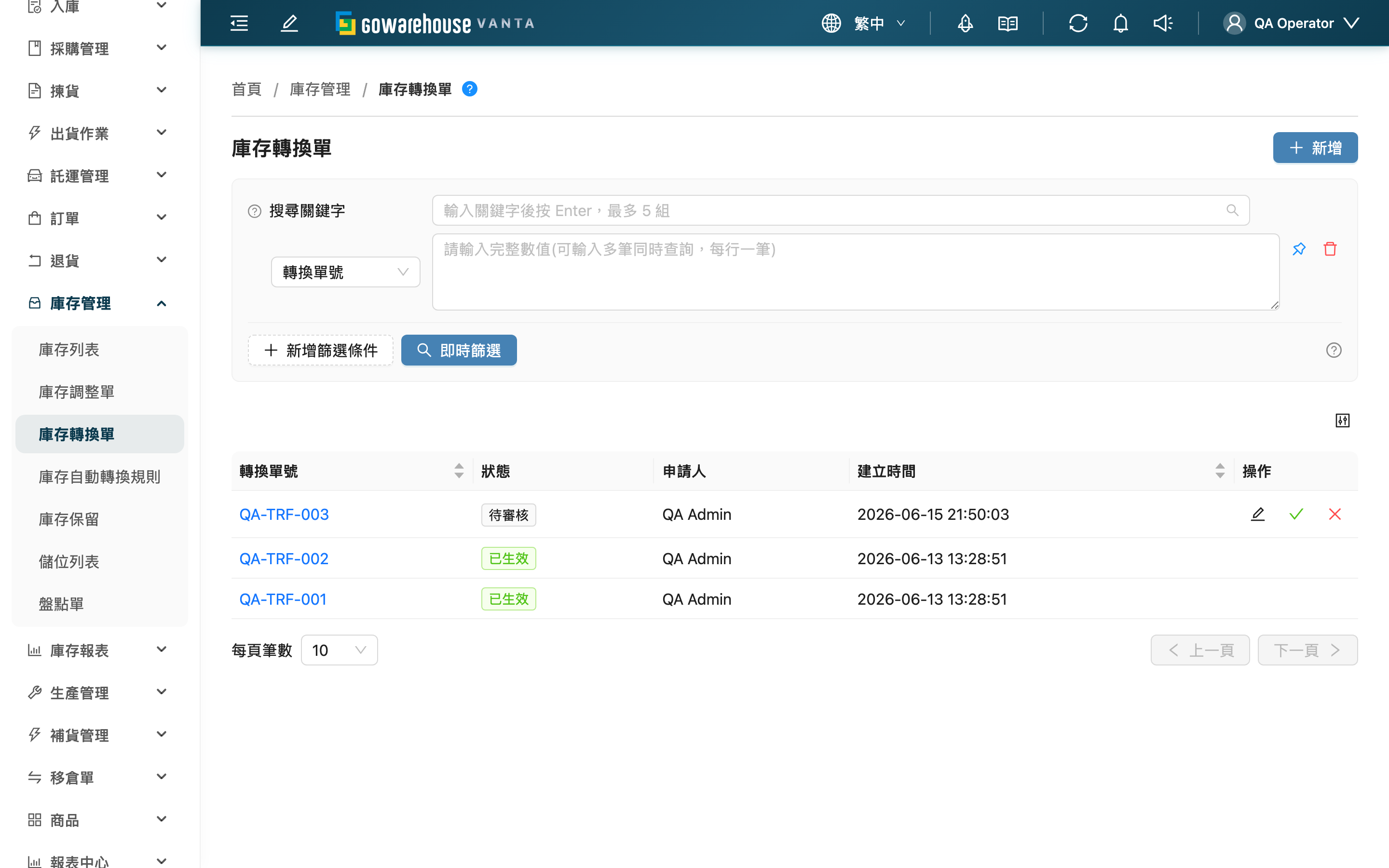This screenshot has height=868, width=1389.
Task: Click 已生效 tag in QA-TRF-002 row
Action: click(508, 558)
